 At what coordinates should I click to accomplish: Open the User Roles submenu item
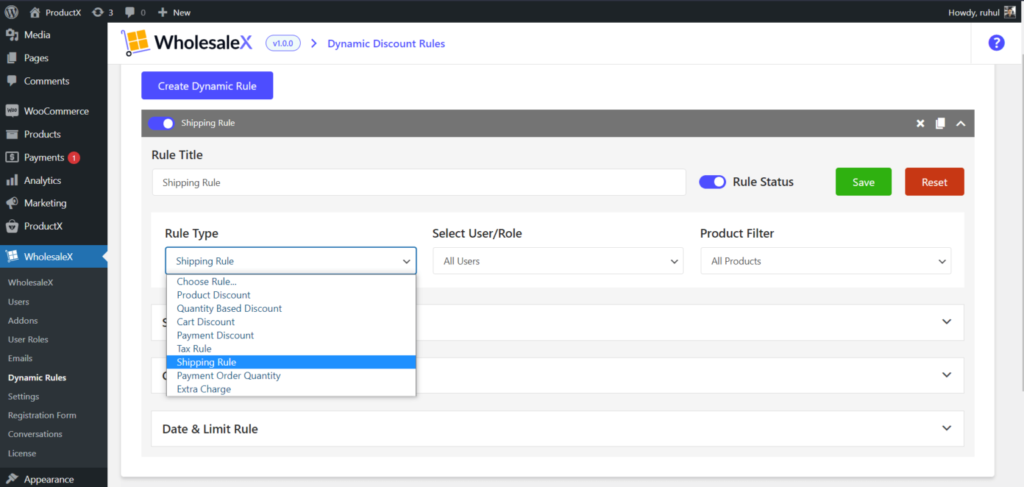tap(28, 339)
